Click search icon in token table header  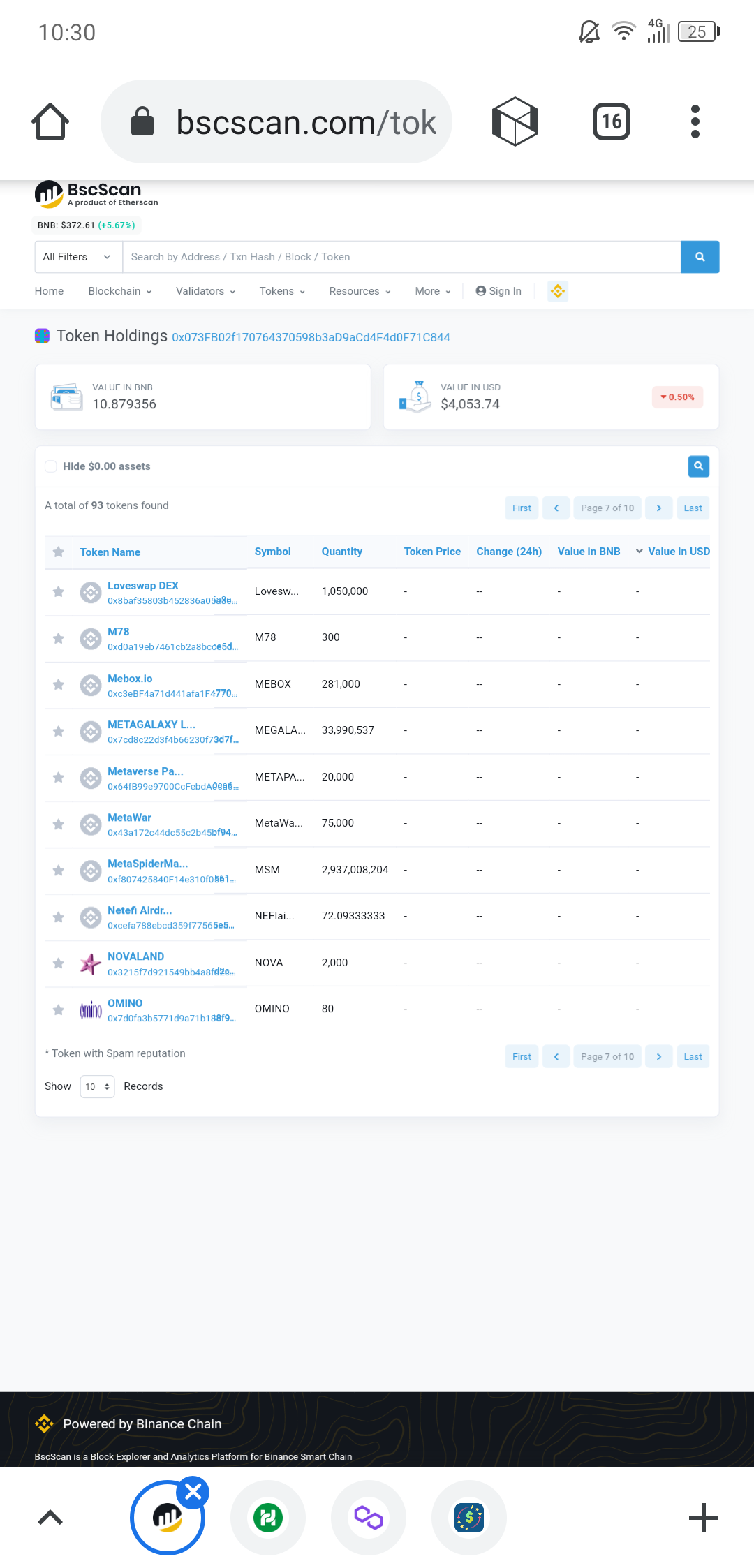pos(698,466)
